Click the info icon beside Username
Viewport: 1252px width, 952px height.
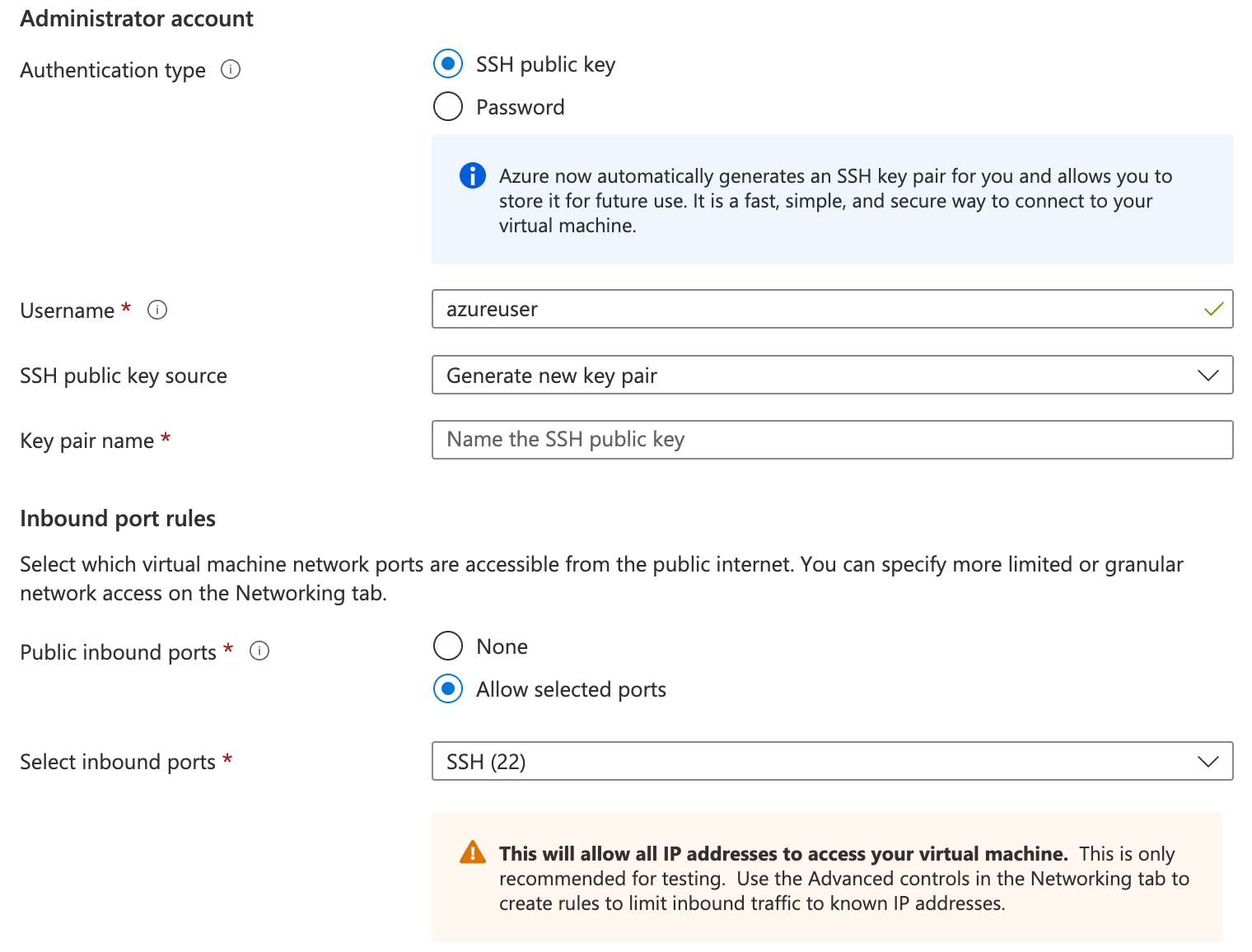[157, 310]
